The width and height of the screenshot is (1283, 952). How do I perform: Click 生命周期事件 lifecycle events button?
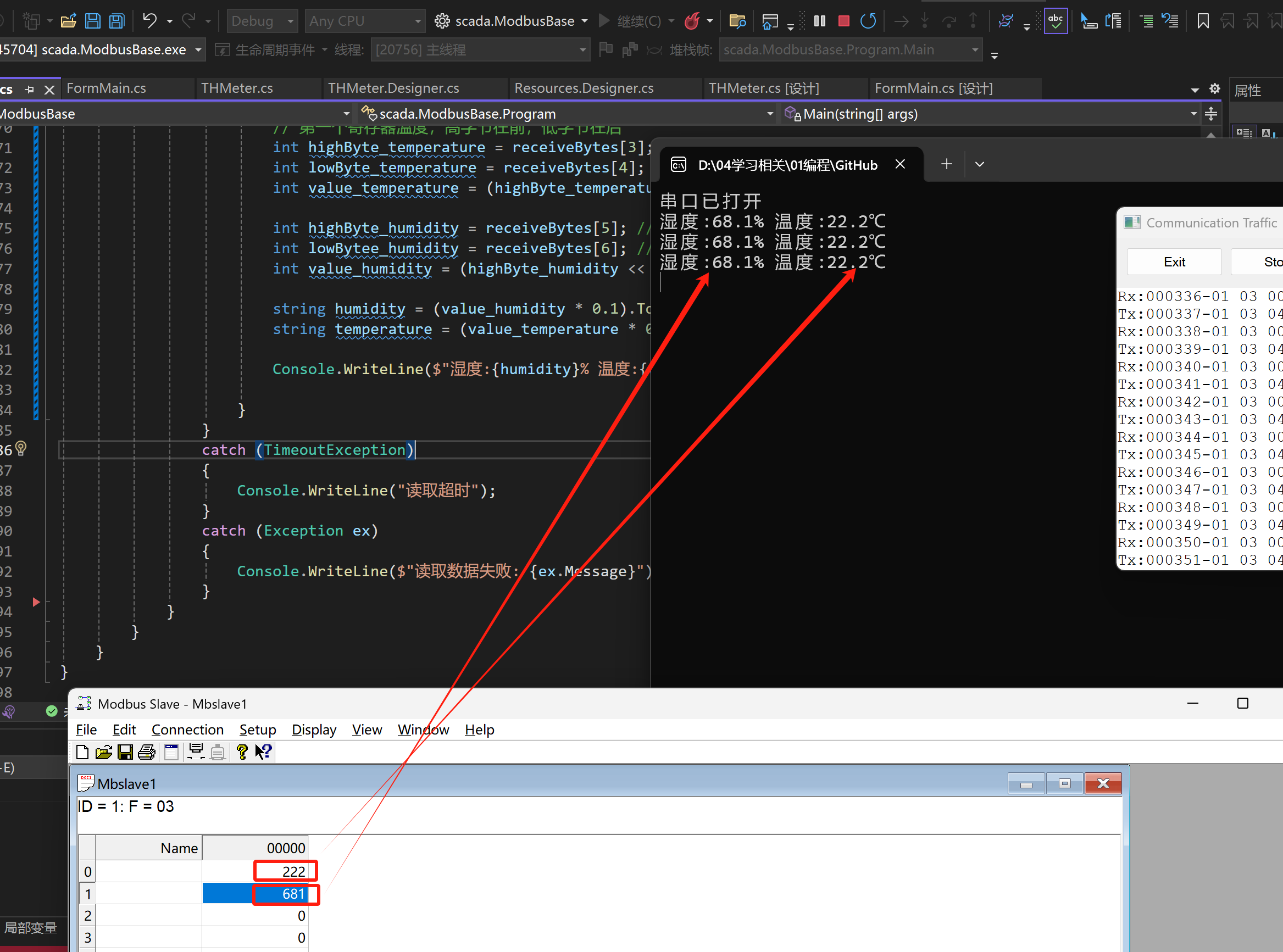[267, 50]
